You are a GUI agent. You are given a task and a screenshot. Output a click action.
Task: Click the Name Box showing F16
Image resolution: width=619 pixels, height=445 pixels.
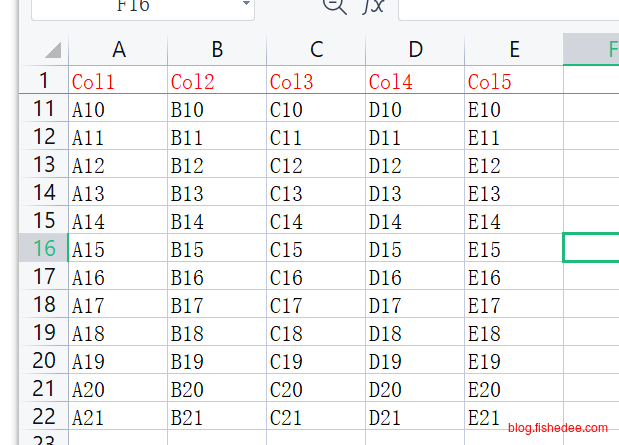134,6
